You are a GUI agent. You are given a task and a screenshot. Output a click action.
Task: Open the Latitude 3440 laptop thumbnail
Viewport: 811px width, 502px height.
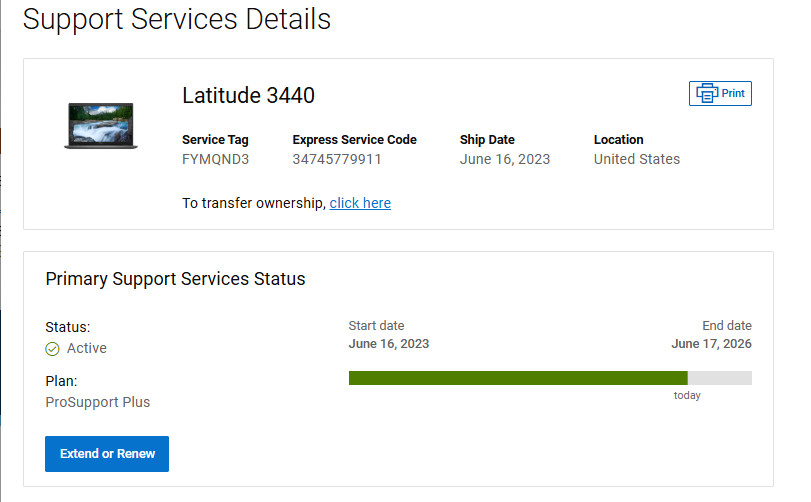101,126
